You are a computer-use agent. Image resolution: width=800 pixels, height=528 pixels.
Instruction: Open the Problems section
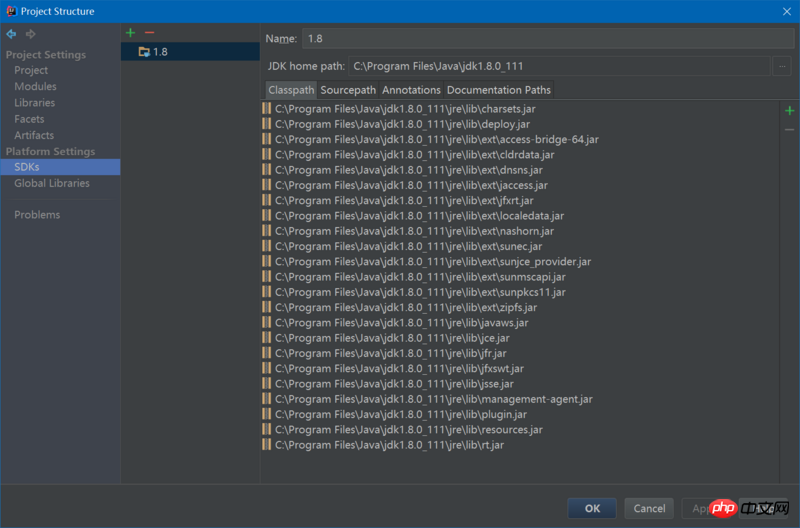[37, 215]
